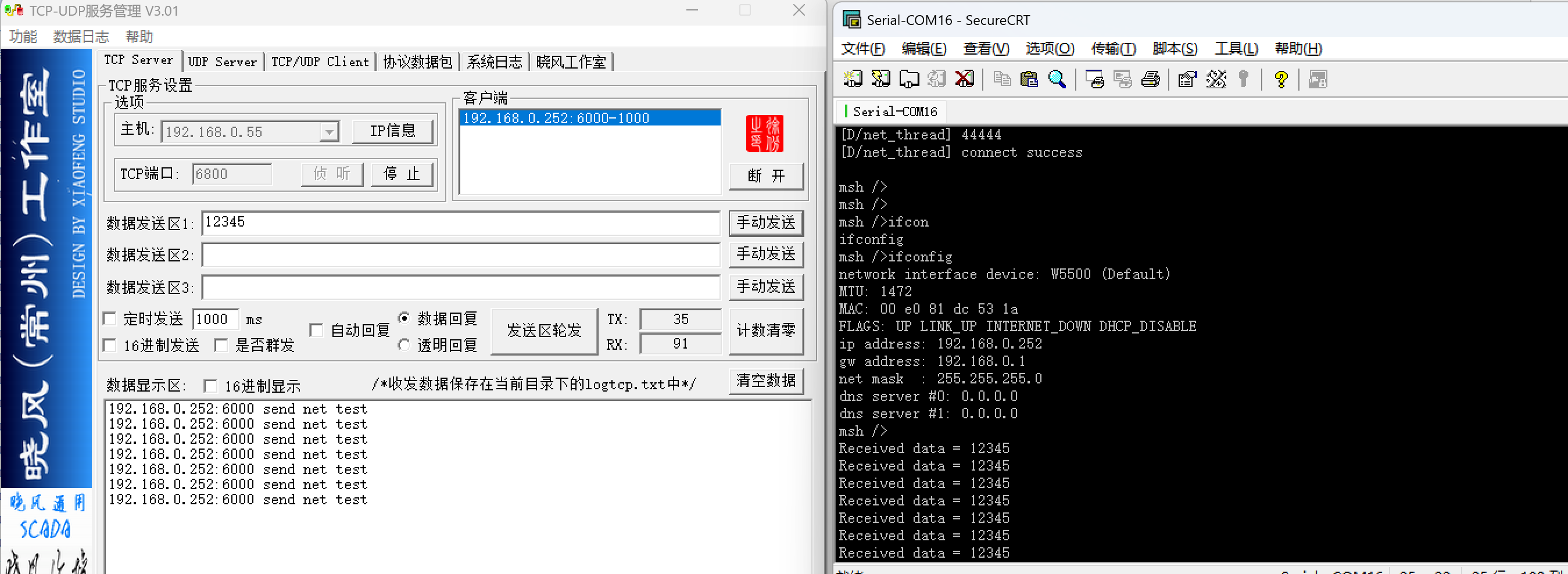The height and width of the screenshot is (574, 1568).
Task: Click the Copy icon in SecureCRT toolbar
Action: (1001, 79)
